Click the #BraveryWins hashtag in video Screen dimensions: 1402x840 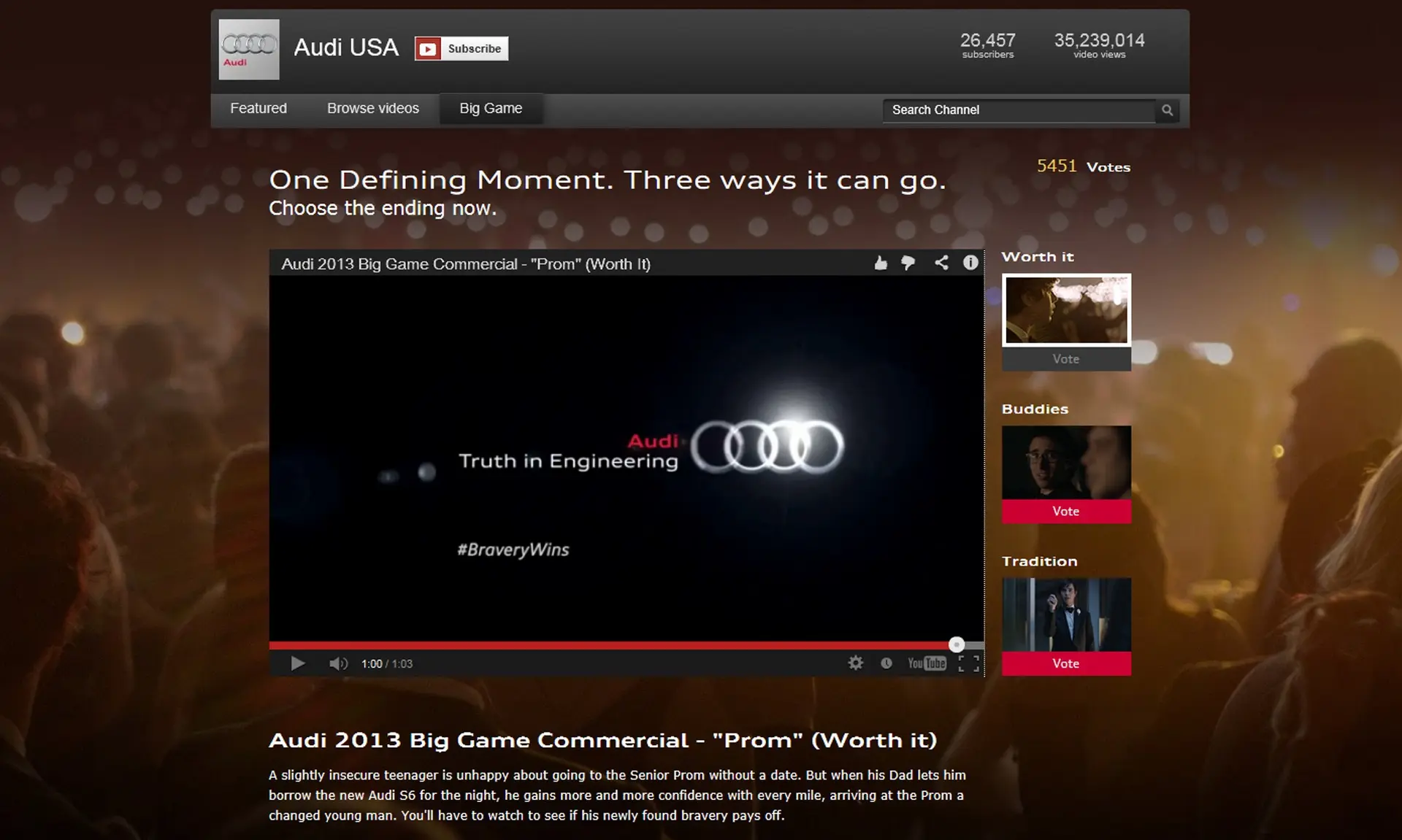point(513,550)
